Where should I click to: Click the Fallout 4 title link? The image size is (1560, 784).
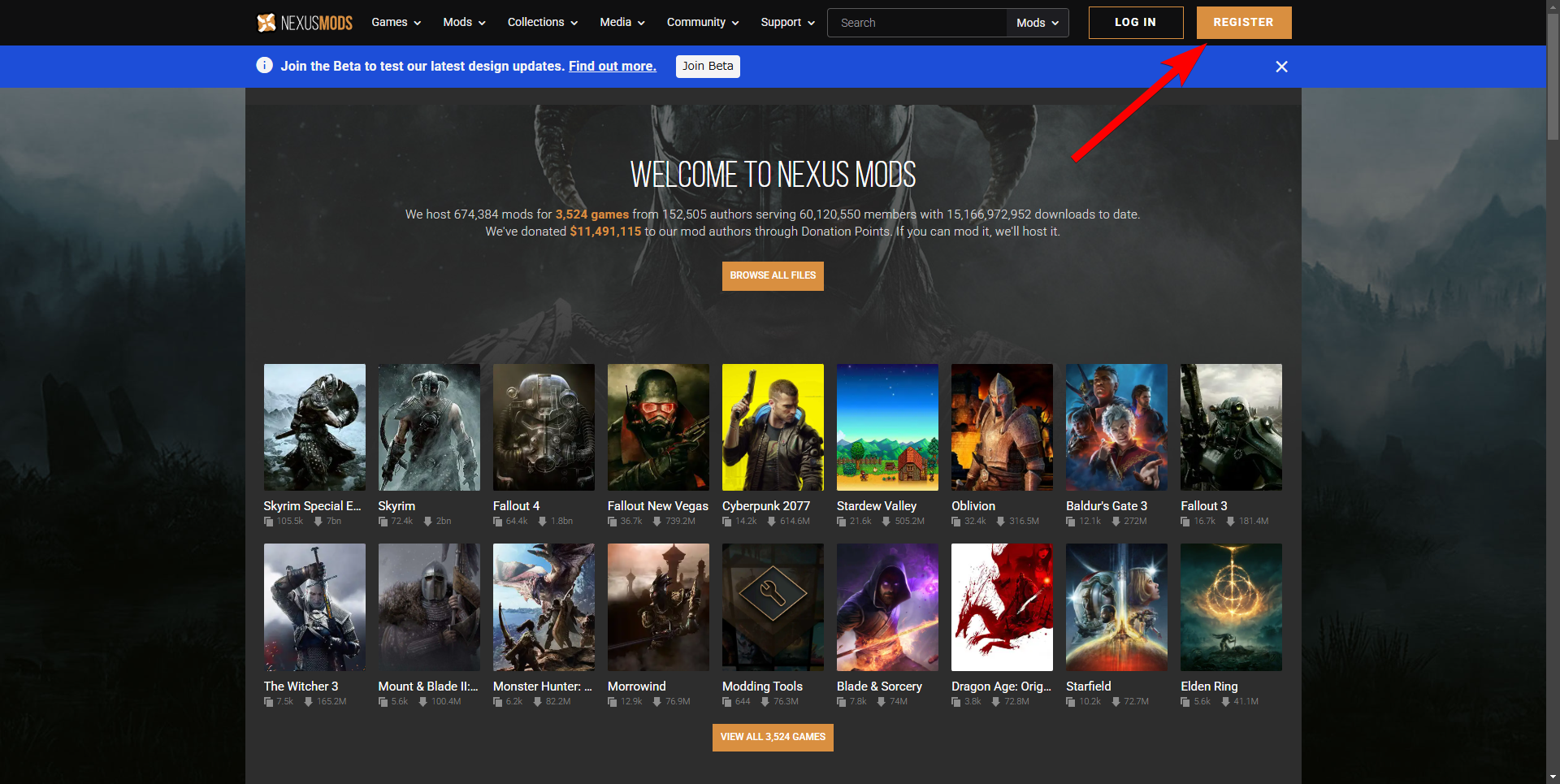click(x=516, y=506)
